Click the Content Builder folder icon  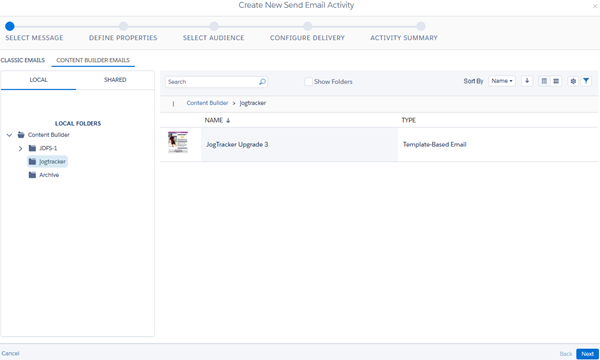coord(21,135)
